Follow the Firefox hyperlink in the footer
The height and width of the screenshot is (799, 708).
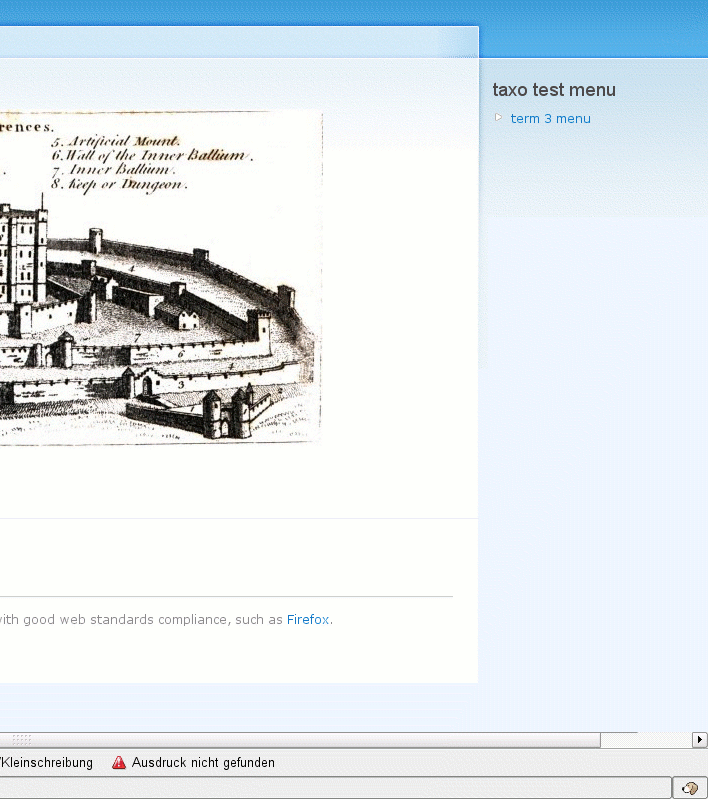pos(308,620)
